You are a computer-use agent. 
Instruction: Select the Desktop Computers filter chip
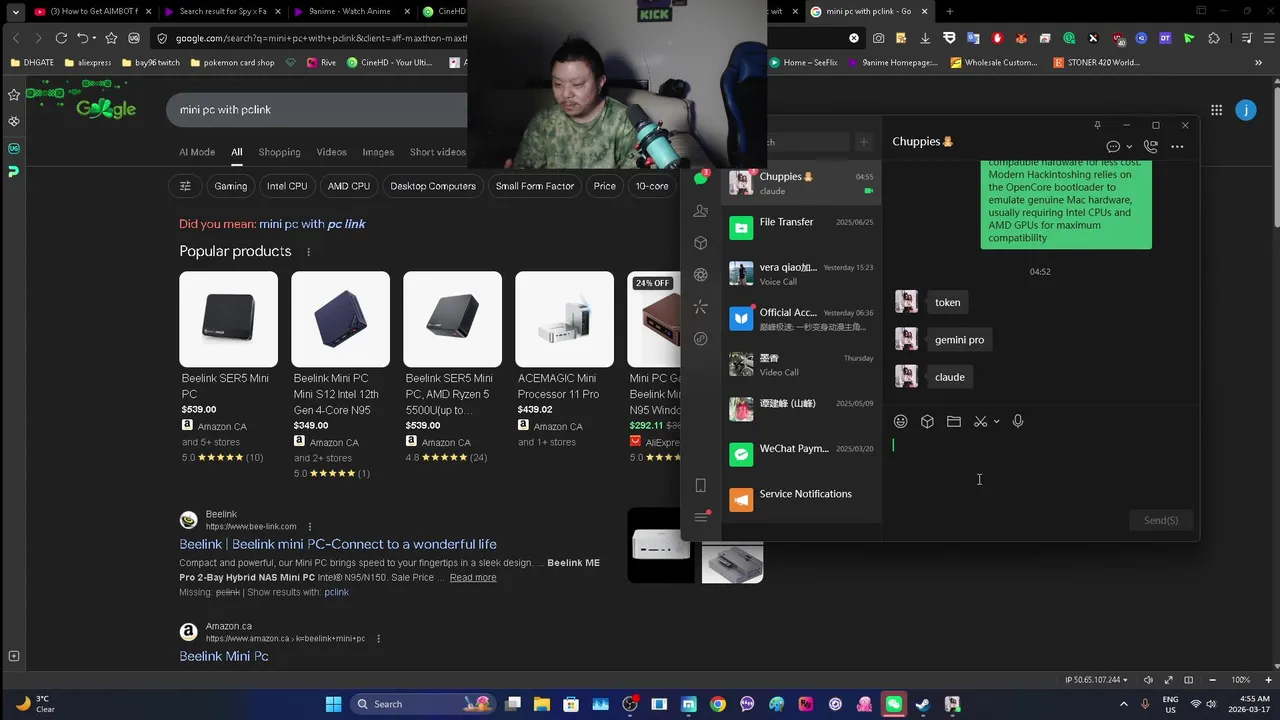point(433,186)
